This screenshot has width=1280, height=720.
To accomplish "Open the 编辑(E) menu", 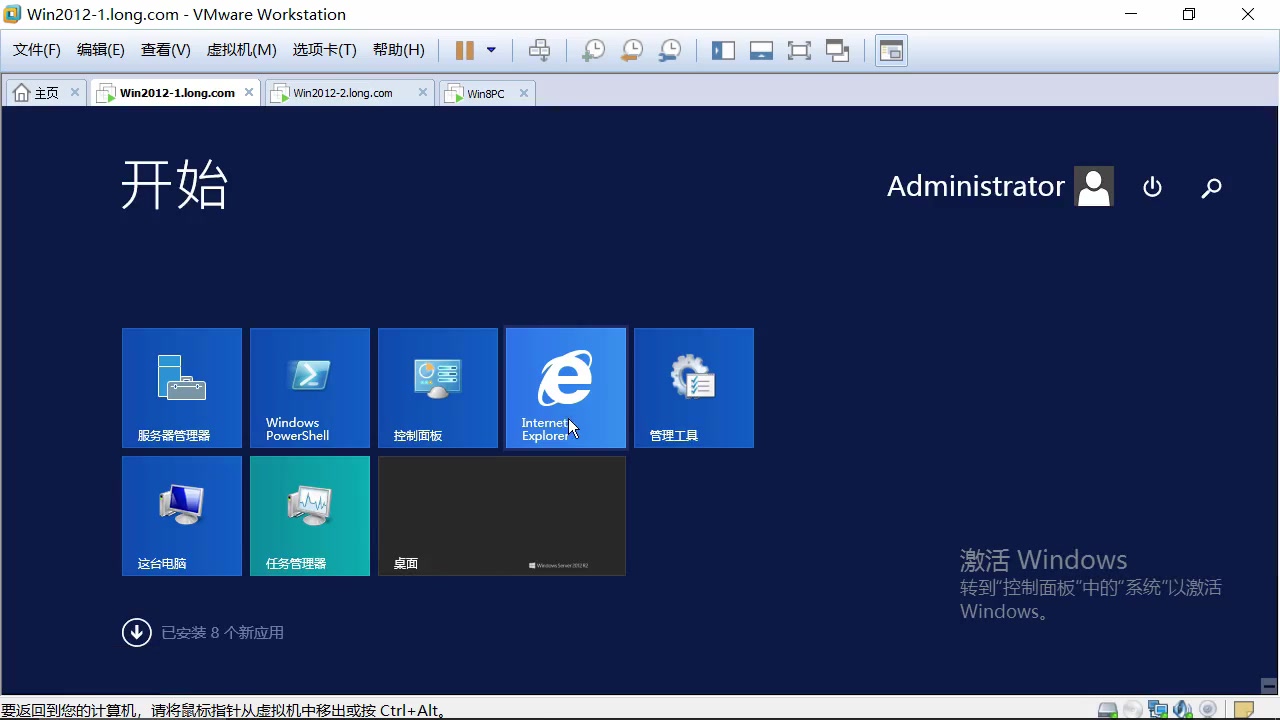I will (101, 50).
